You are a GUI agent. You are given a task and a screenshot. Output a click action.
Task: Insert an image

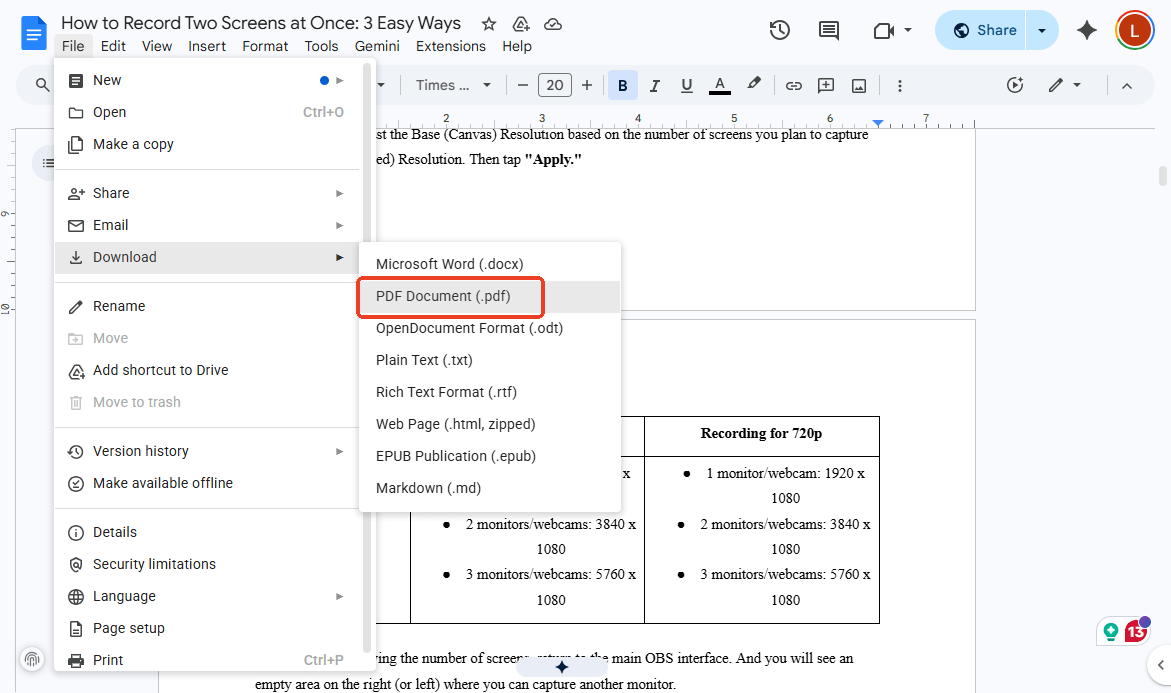pos(858,85)
